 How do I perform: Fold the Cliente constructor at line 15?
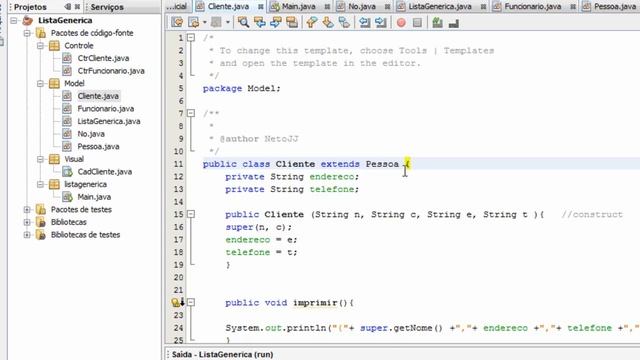(x=191, y=214)
